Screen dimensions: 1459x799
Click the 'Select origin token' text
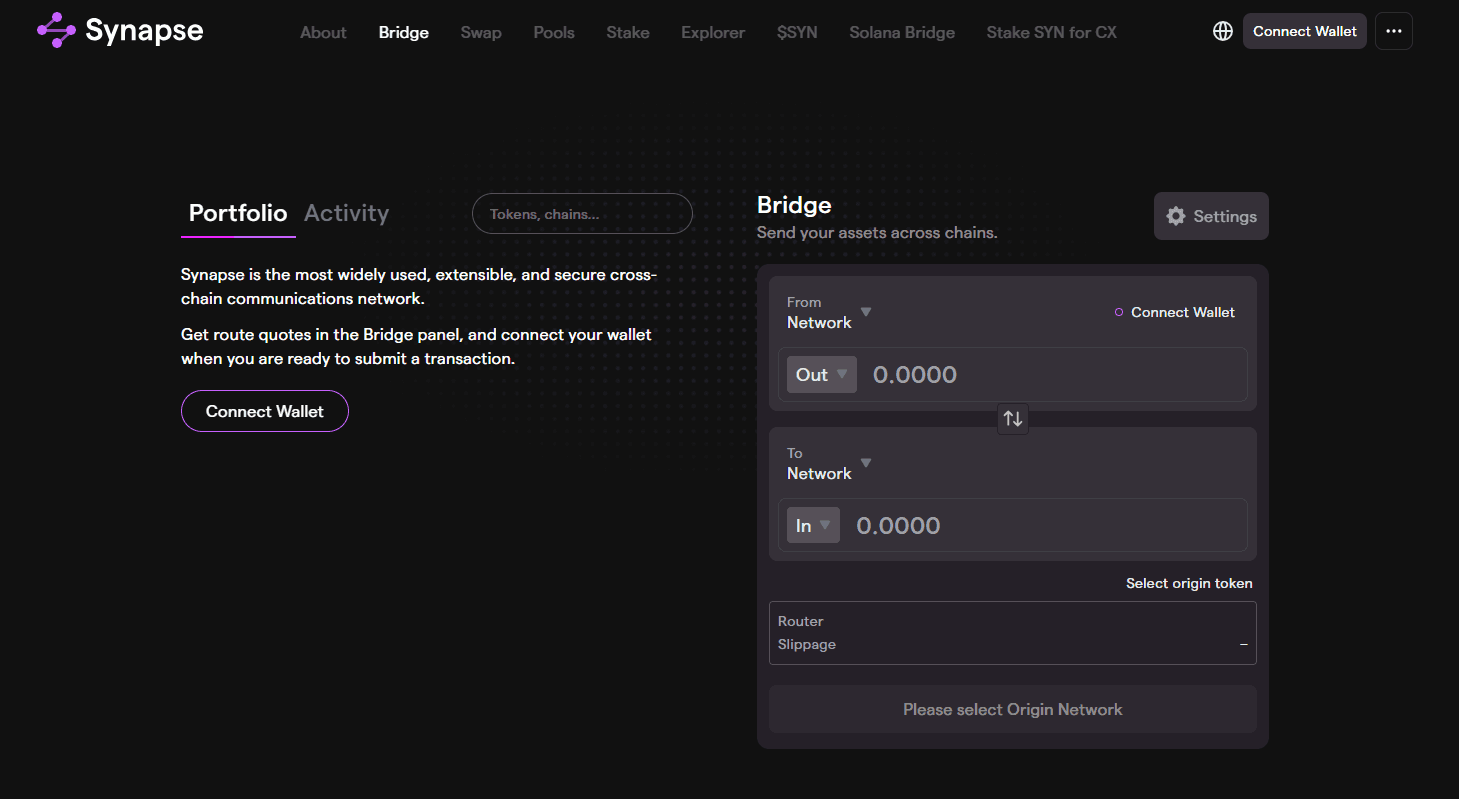[1189, 583]
